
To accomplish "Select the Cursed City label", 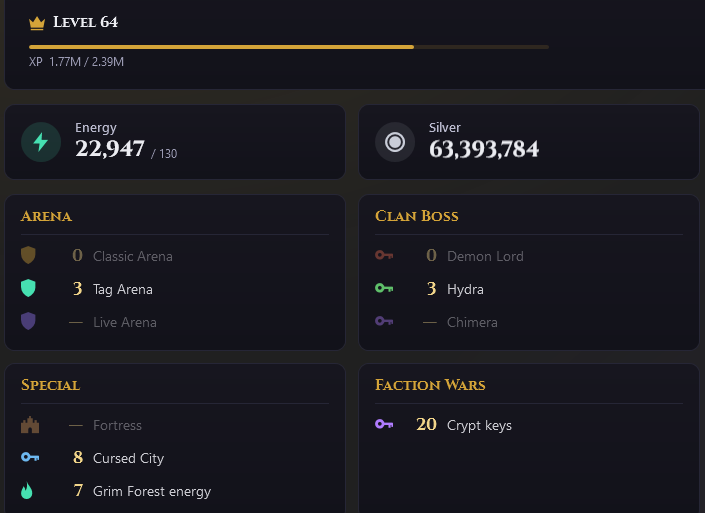I will [129, 459].
